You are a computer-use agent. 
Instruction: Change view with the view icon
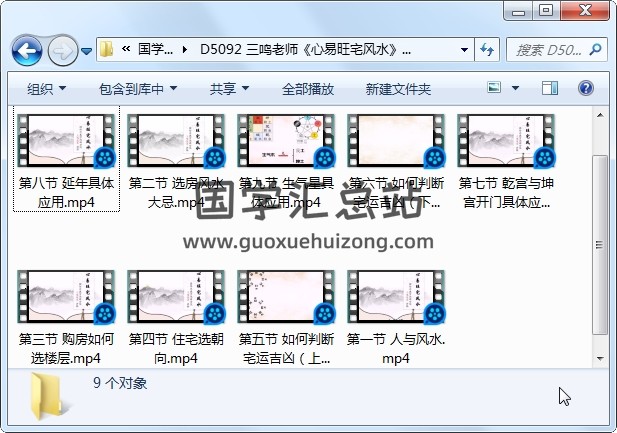[x=494, y=87]
